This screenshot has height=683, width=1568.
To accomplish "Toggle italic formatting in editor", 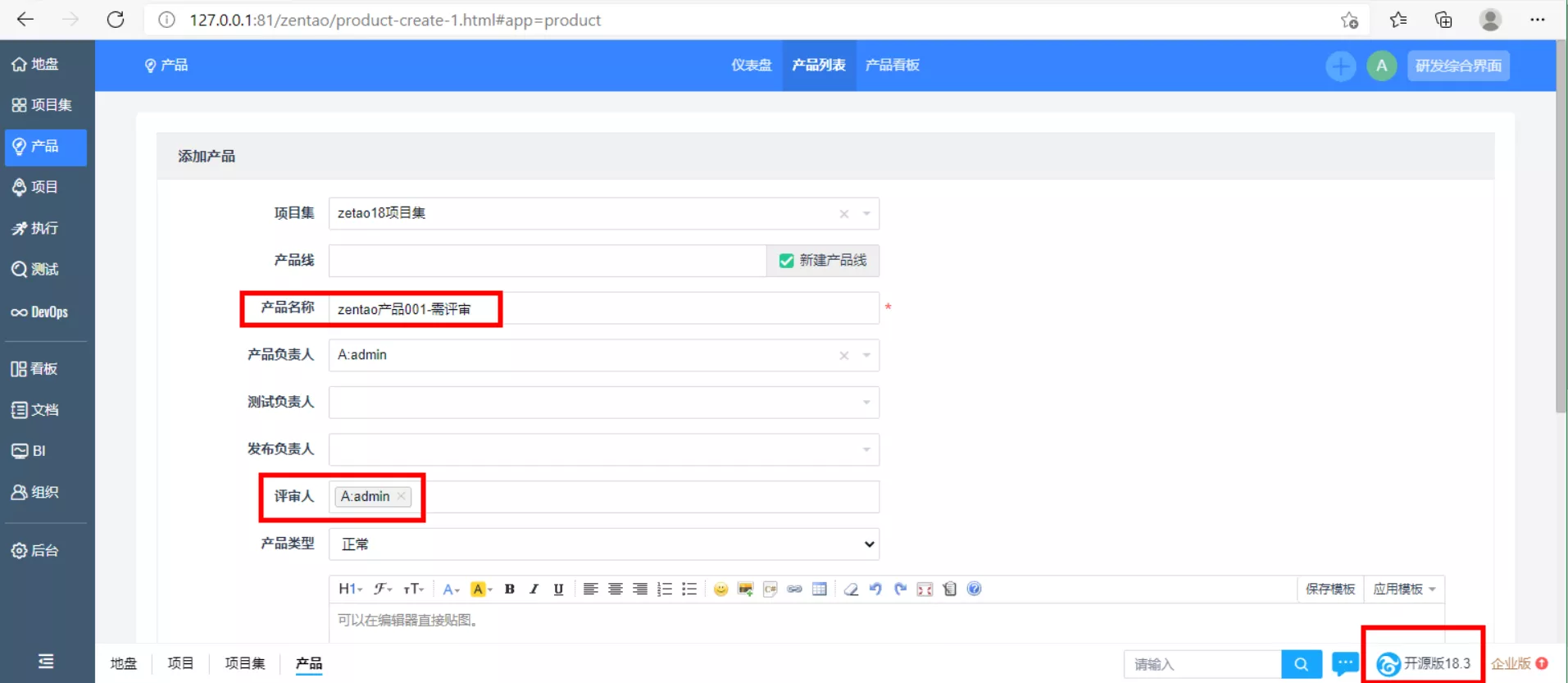I will [x=534, y=589].
